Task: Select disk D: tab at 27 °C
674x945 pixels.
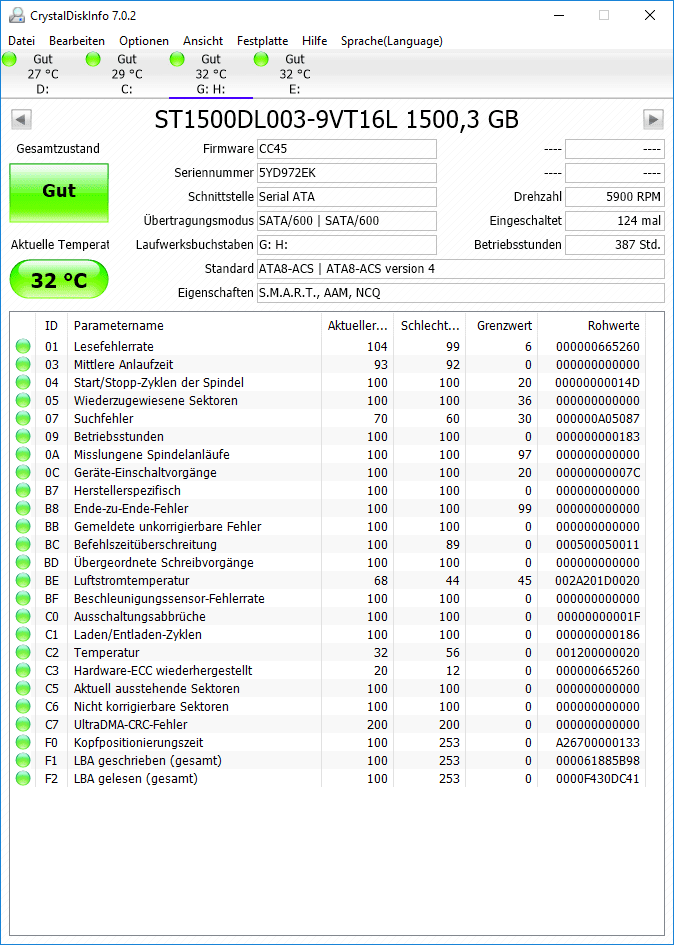Action: 42,74
